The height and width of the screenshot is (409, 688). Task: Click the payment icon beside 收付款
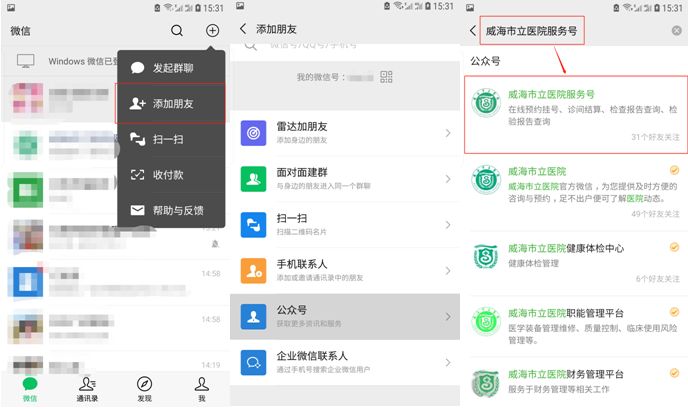pyautogui.click(x=137, y=175)
